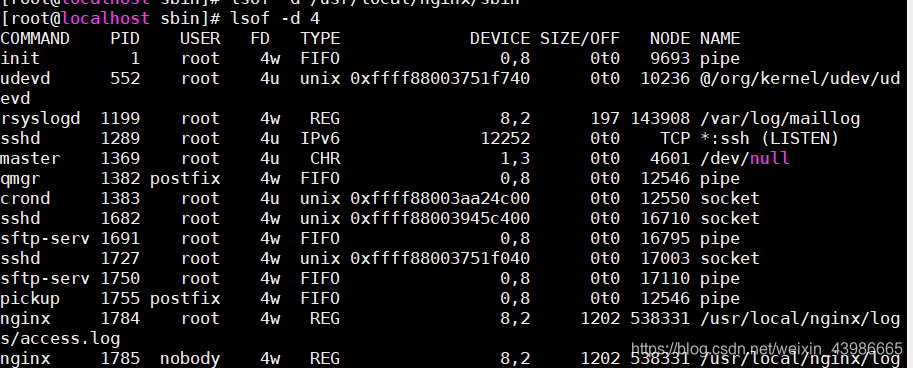
Task: Click node number 16710
Action: (665, 219)
